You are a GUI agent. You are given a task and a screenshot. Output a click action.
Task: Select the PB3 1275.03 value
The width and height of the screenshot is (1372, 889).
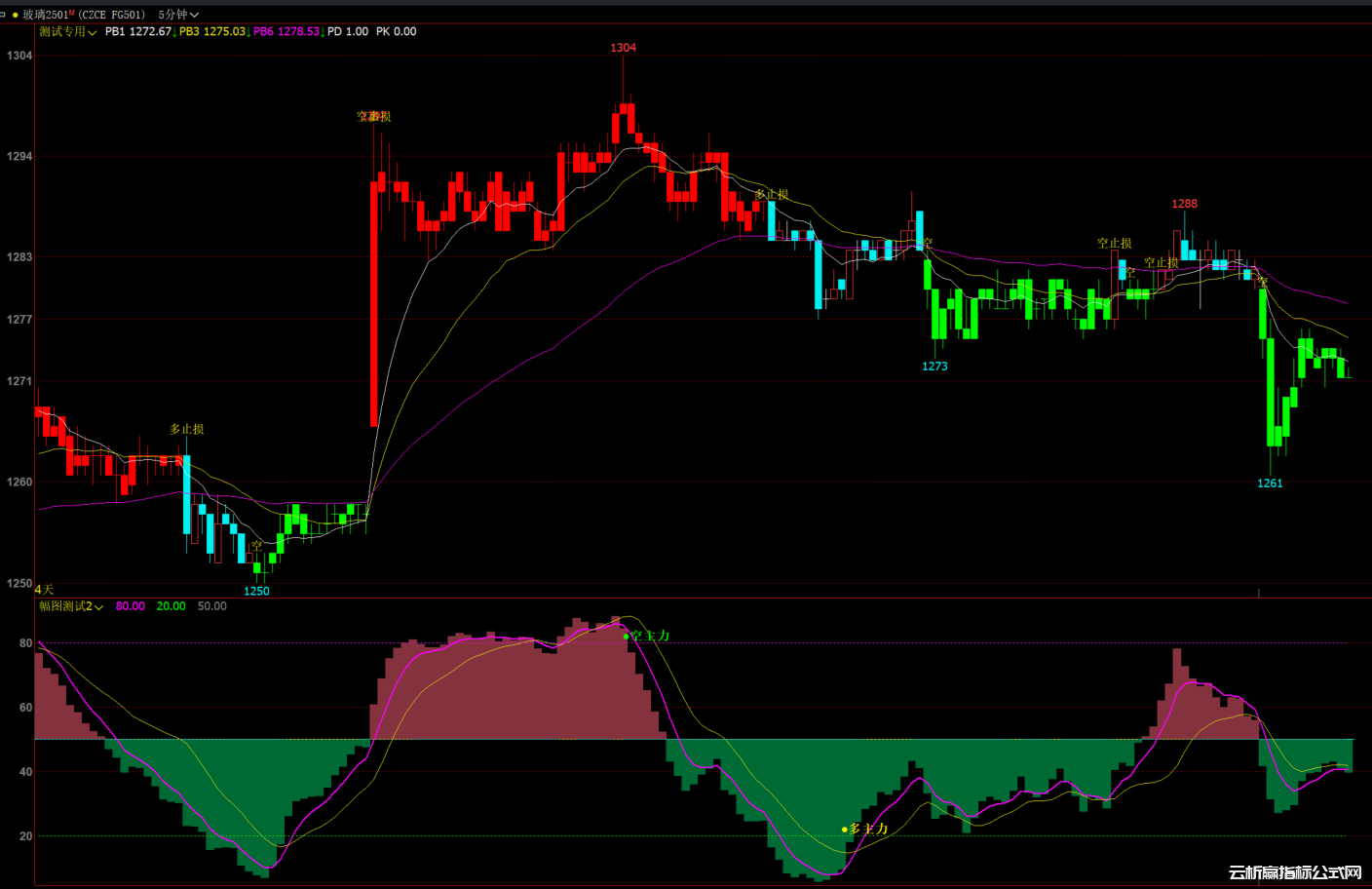212,32
